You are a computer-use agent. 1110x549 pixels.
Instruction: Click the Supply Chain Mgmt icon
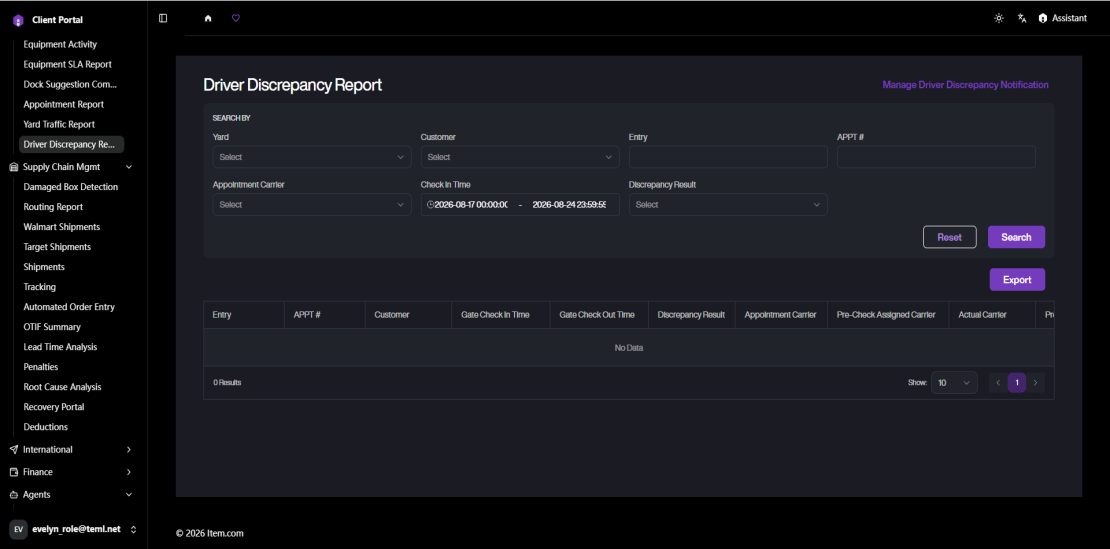tap(14, 167)
